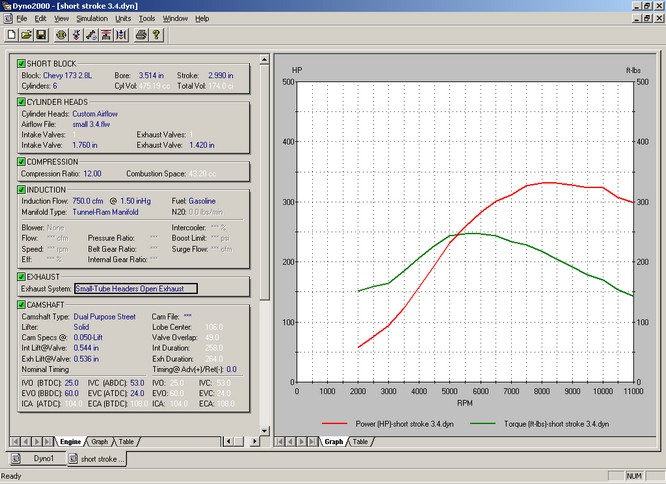Open the Exhaust System dropdown field
The image size is (666, 484).
(136, 289)
